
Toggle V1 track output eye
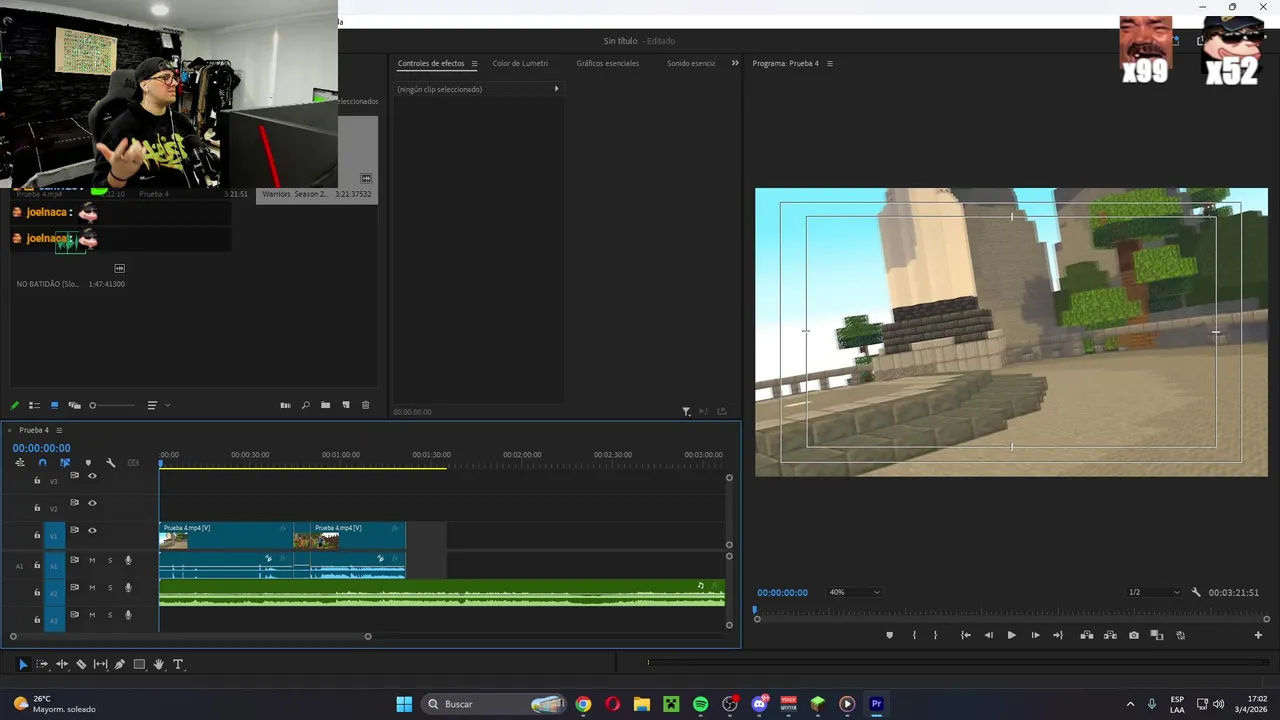pyautogui.click(x=92, y=530)
